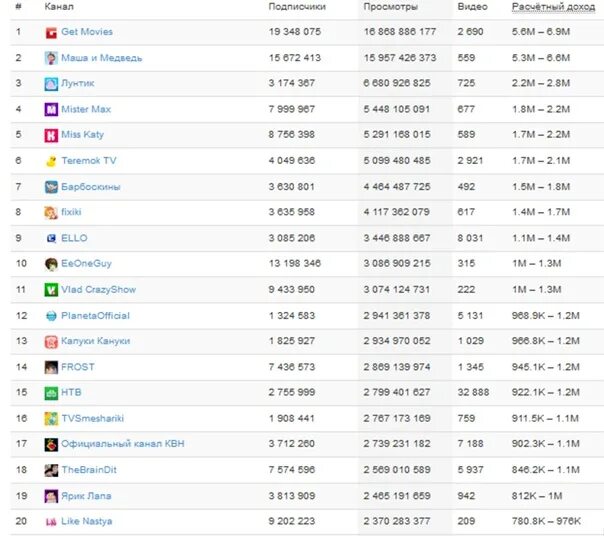Click the FROST channel avatar
604x536 pixels.
51,368
